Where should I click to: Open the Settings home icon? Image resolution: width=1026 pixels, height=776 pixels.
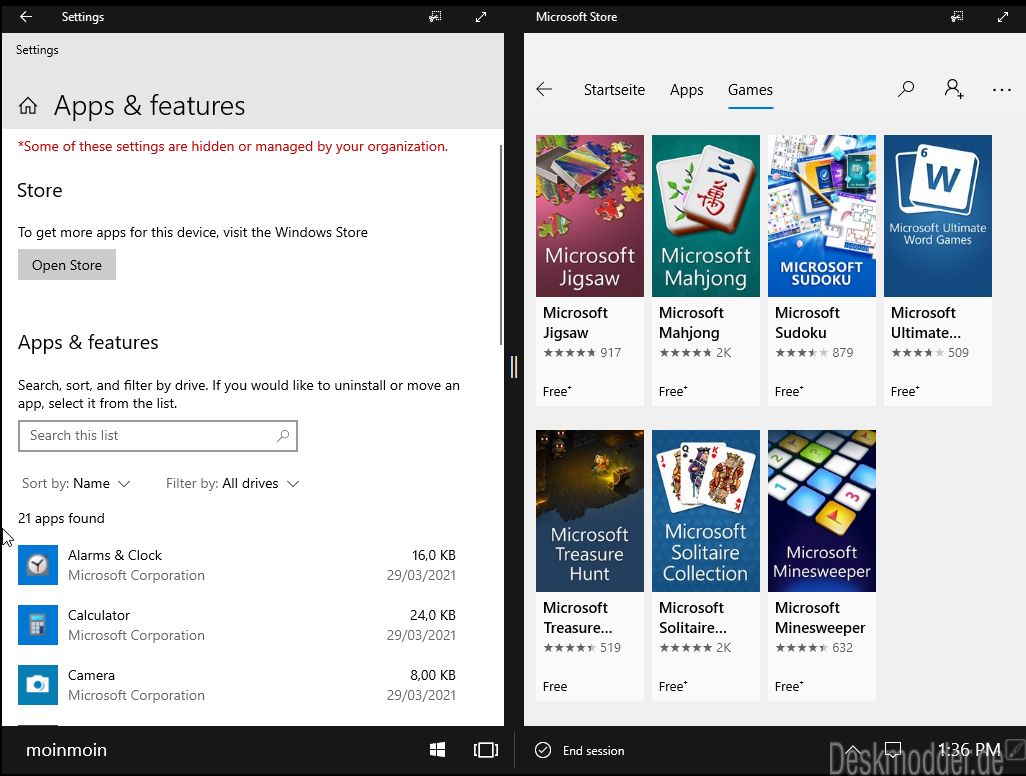click(27, 105)
